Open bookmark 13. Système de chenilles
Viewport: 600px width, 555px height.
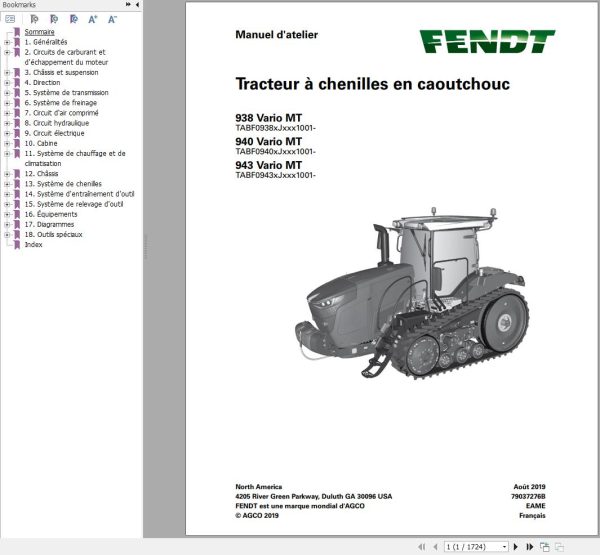click(63, 184)
